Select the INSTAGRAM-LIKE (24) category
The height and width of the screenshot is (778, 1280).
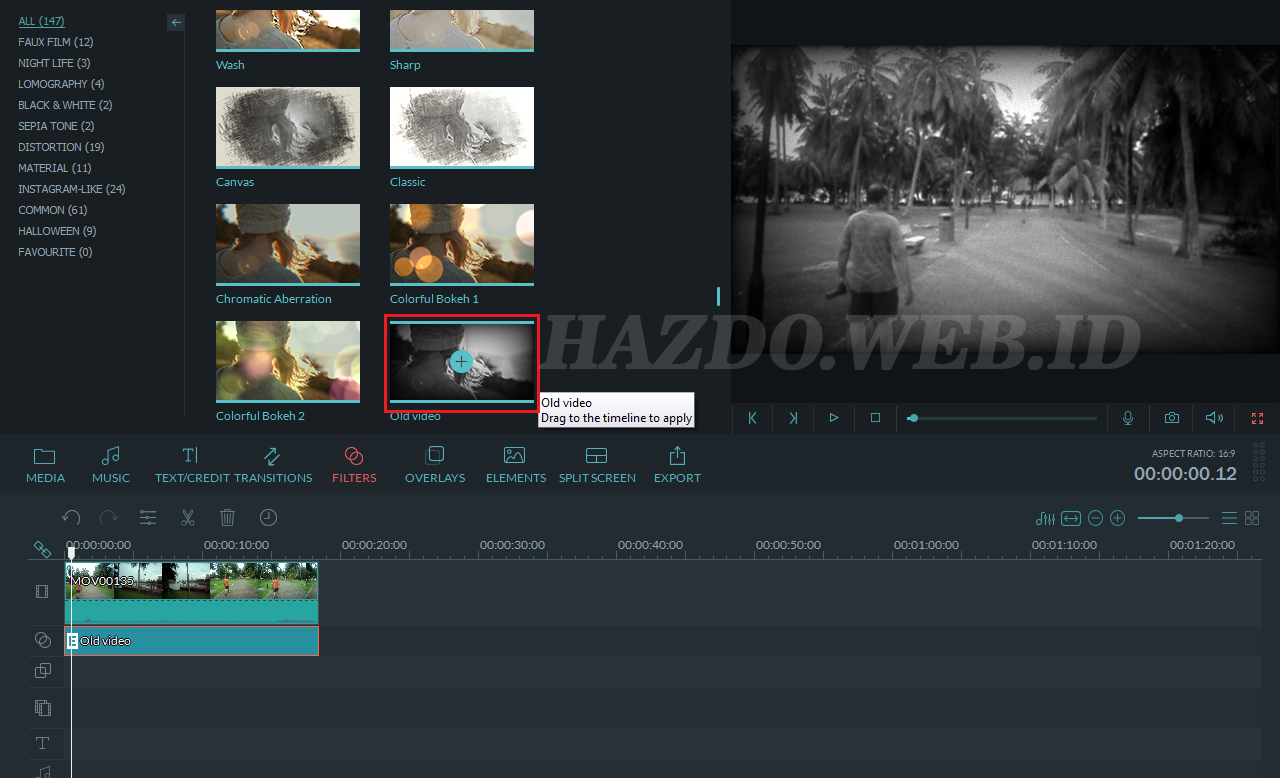click(72, 189)
